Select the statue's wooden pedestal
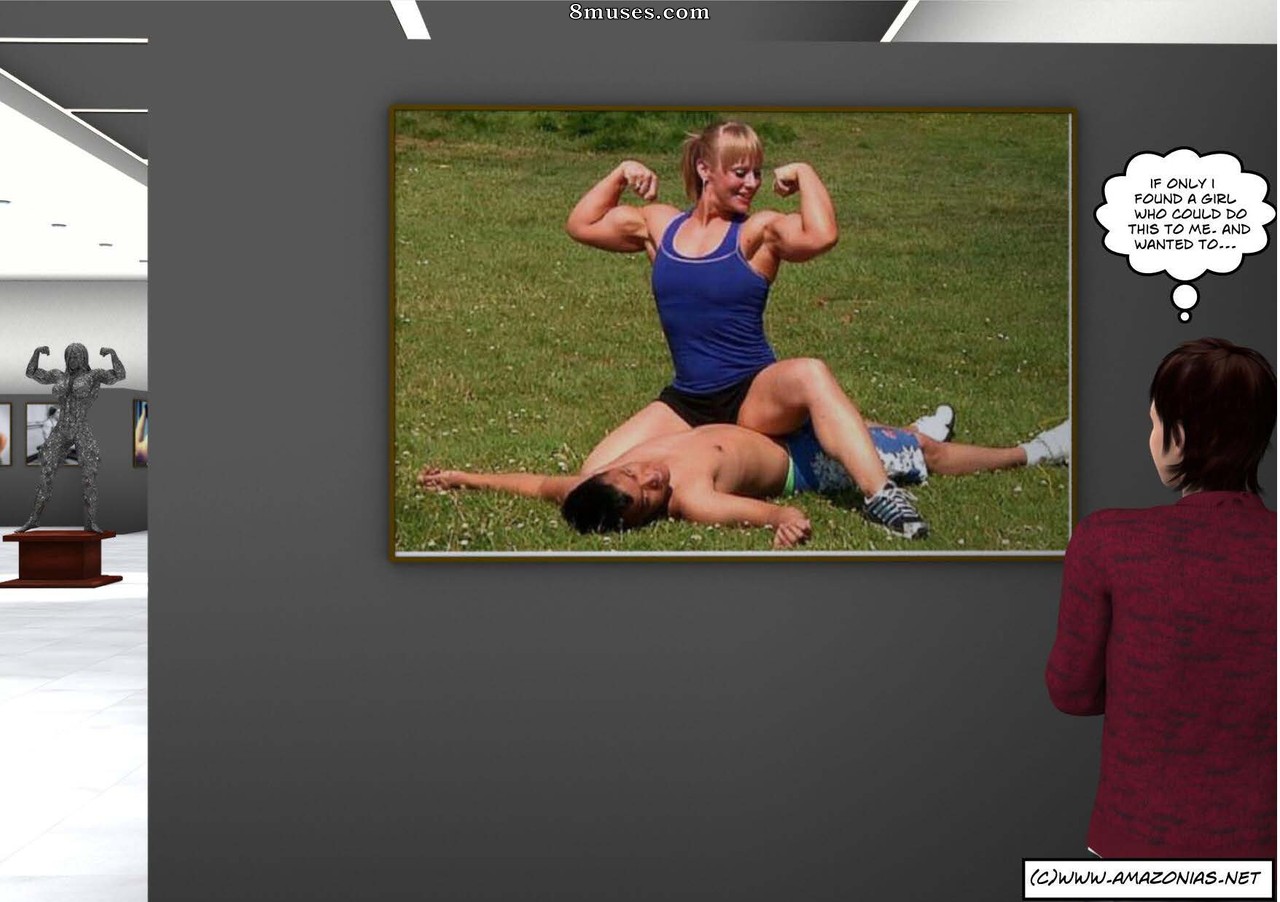The width and height of the screenshot is (1280, 902). (x=60, y=558)
